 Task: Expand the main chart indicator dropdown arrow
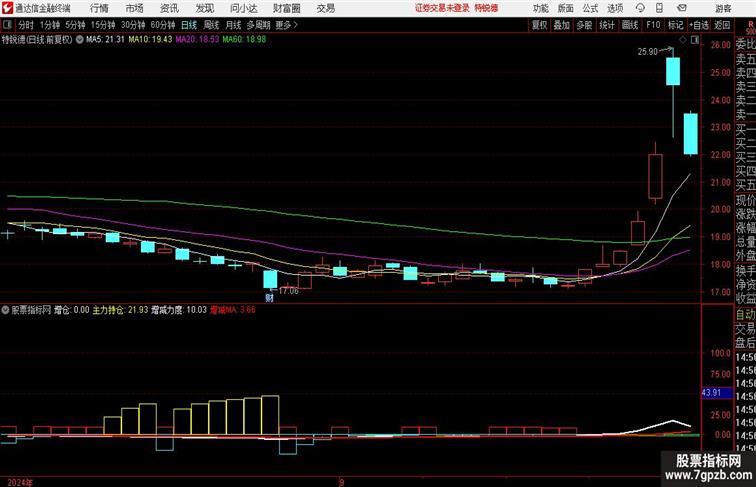80,40
